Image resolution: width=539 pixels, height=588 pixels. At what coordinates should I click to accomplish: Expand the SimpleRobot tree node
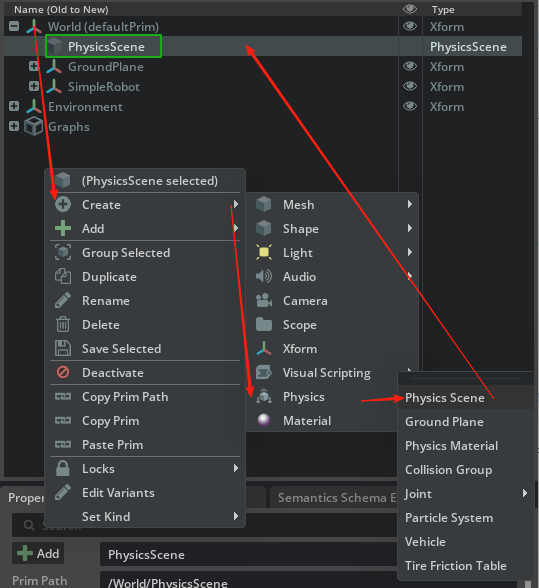coord(34,86)
